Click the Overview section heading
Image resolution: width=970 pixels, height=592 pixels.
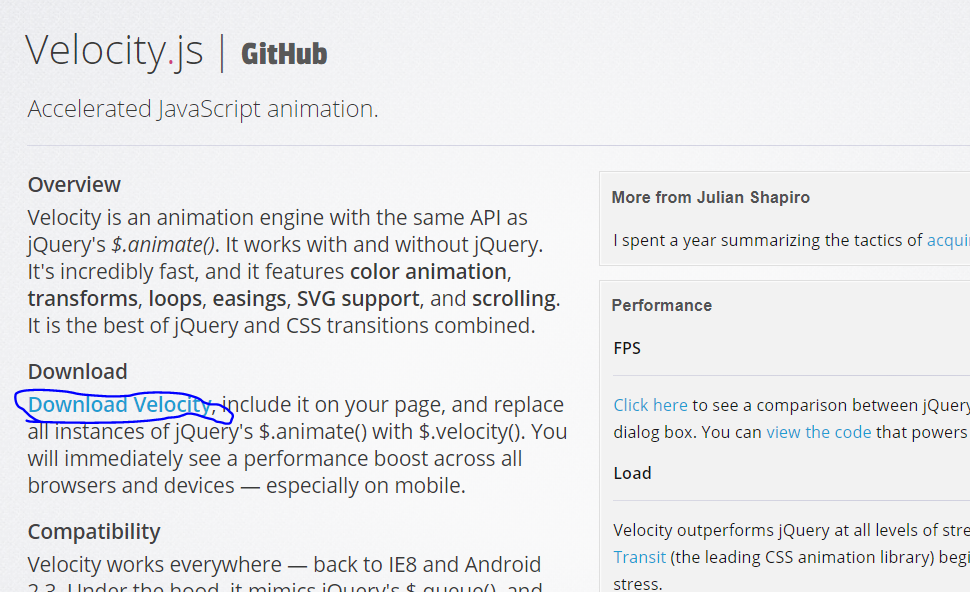tap(74, 185)
